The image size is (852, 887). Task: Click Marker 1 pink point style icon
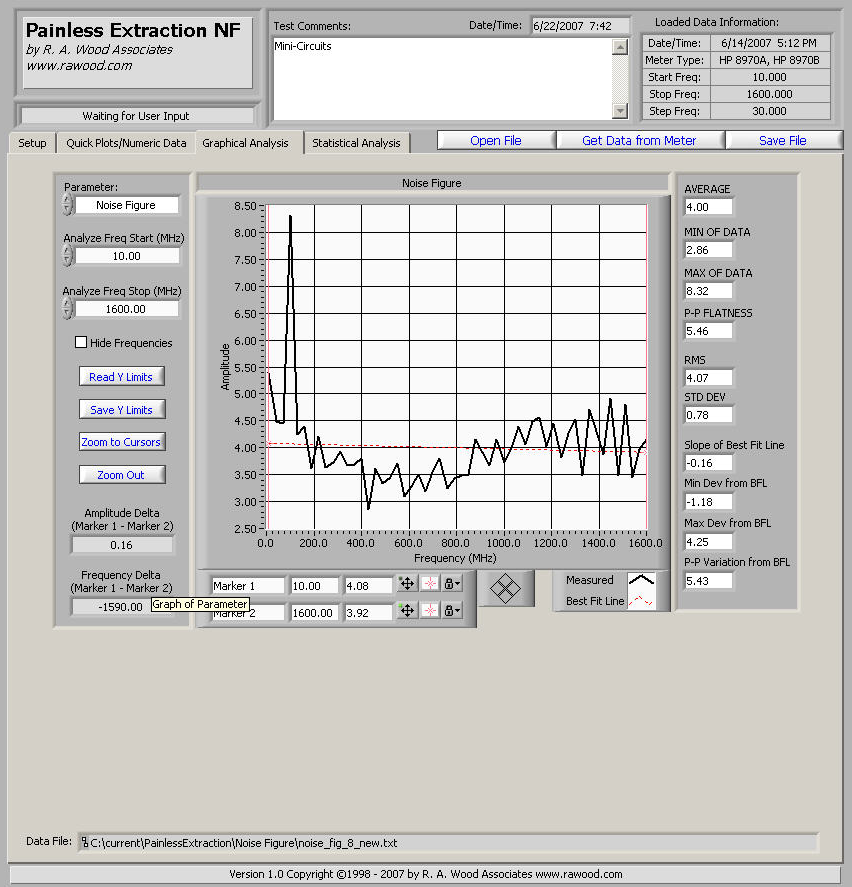[x=430, y=584]
